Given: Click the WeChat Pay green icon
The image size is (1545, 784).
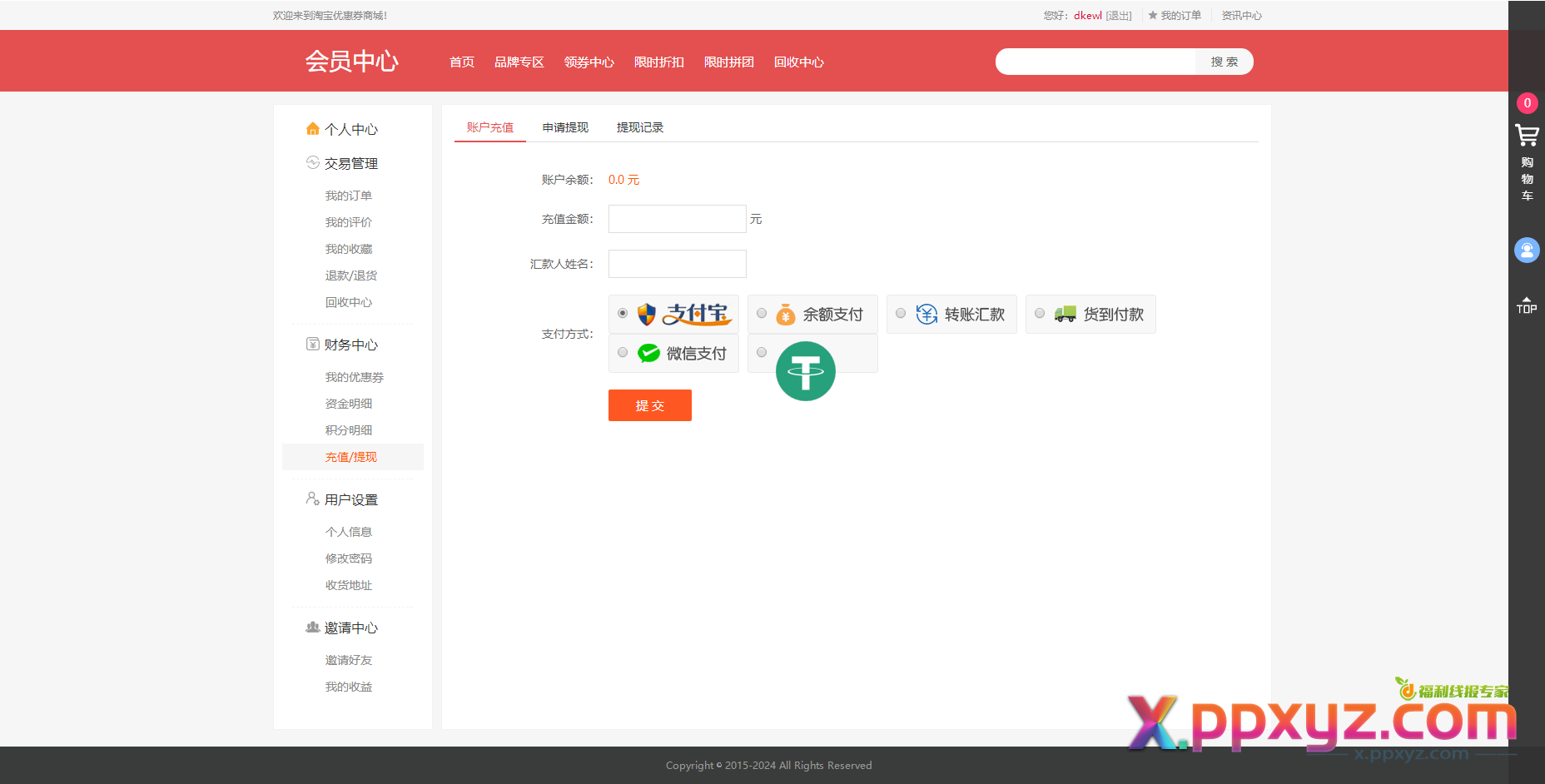Looking at the screenshot, I should pyautogui.click(x=648, y=353).
